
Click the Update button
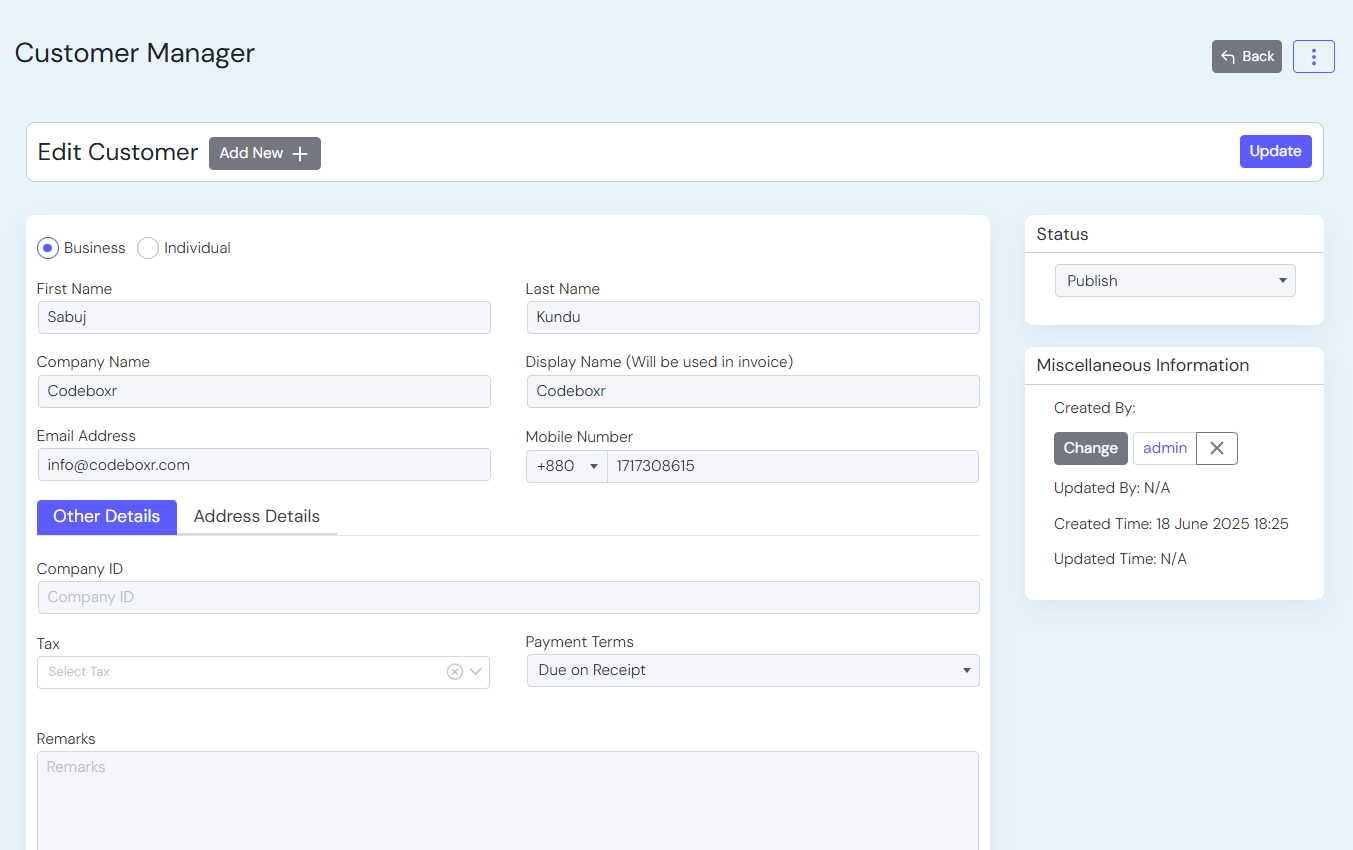pyautogui.click(x=1275, y=152)
